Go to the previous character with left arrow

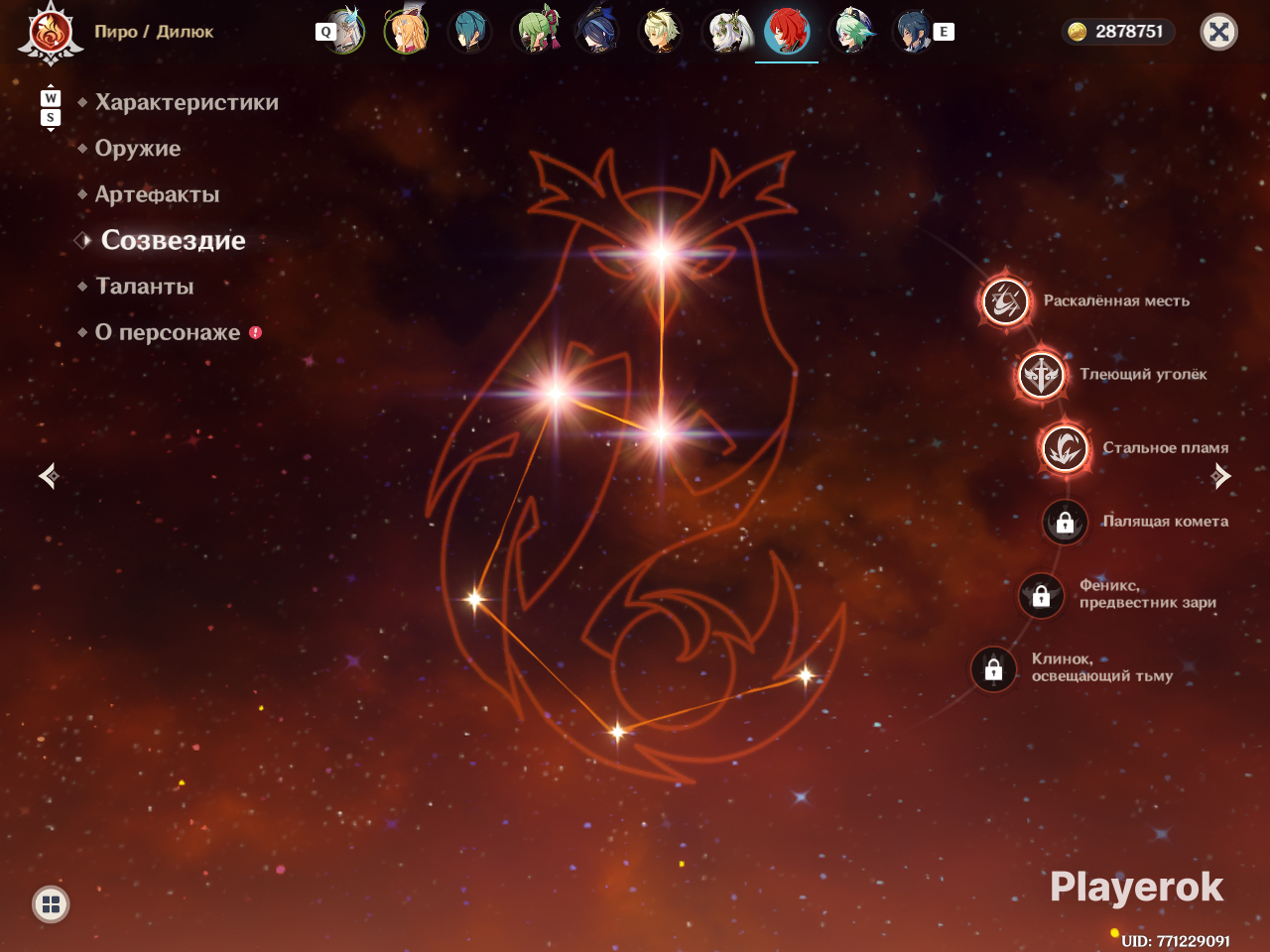coord(49,476)
